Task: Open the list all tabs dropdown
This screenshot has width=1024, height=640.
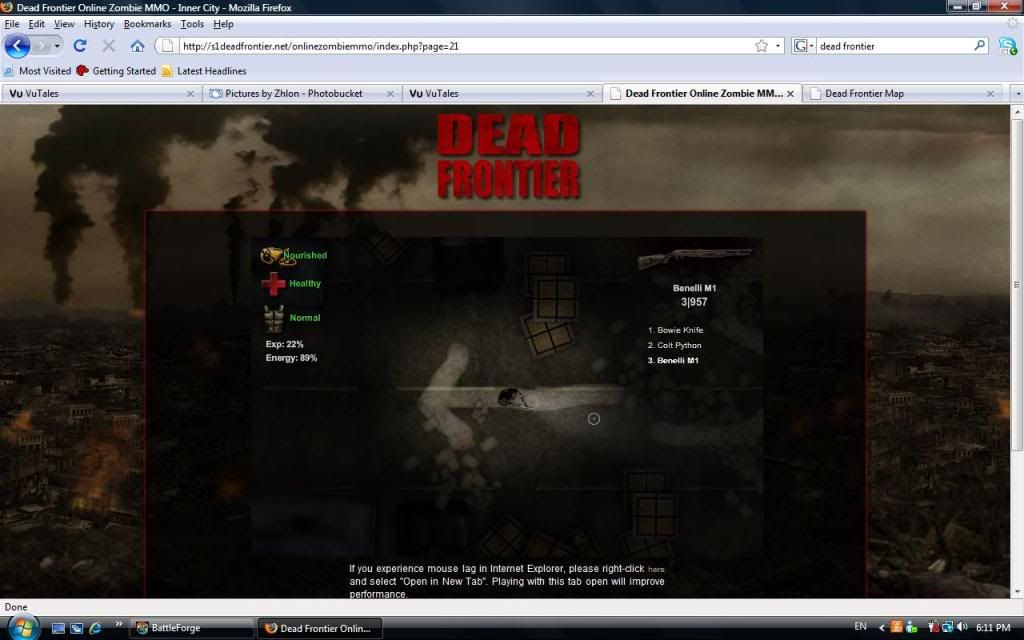Action: (x=1017, y=93)
